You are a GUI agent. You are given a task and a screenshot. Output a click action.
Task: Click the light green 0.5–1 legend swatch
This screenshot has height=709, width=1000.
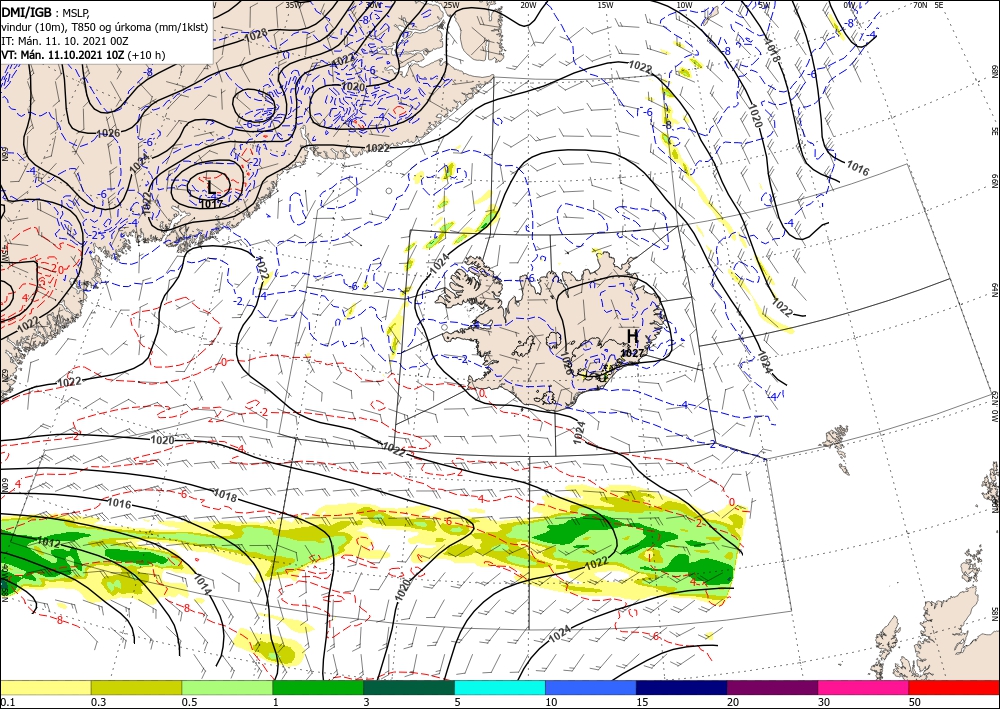coord(227,687)
